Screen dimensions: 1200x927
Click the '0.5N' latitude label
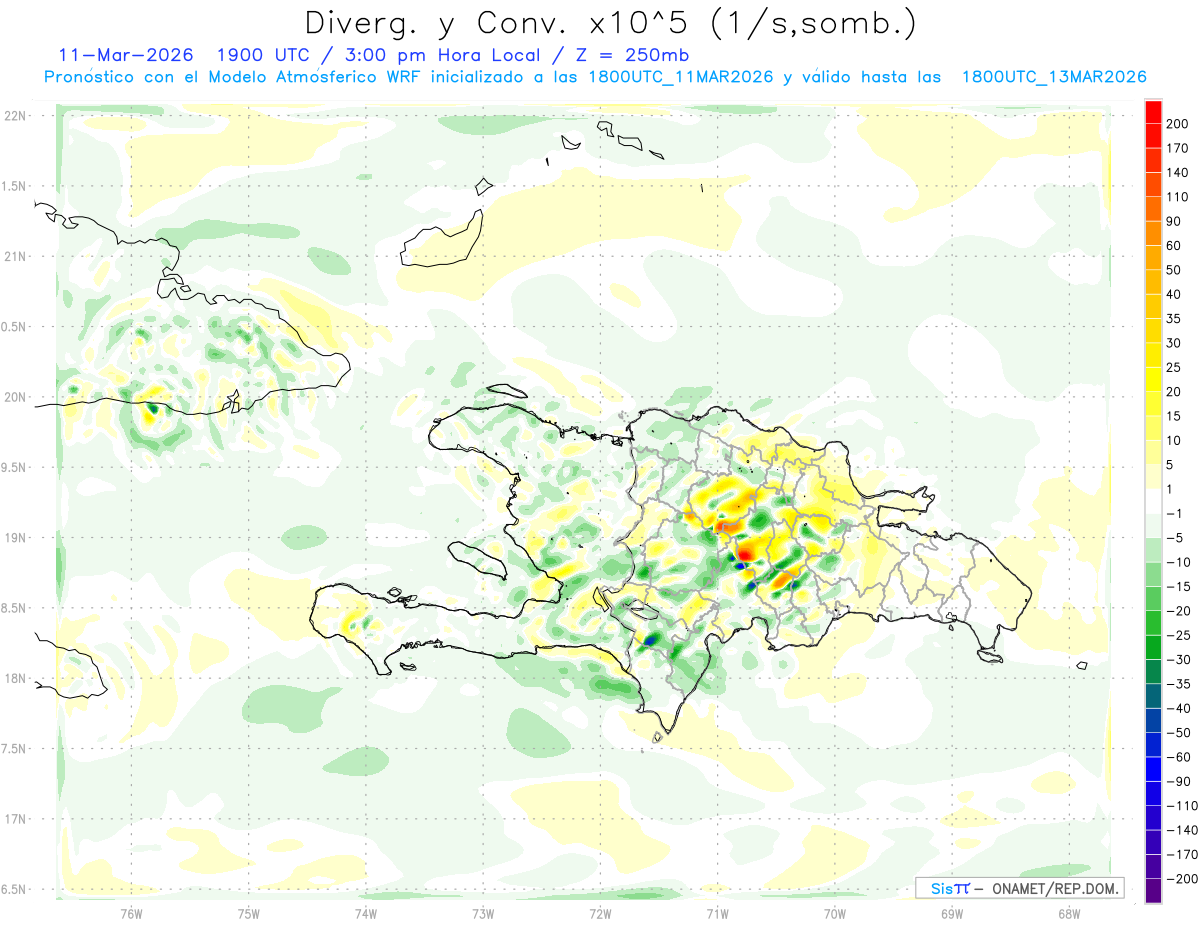tap(14, 327)
